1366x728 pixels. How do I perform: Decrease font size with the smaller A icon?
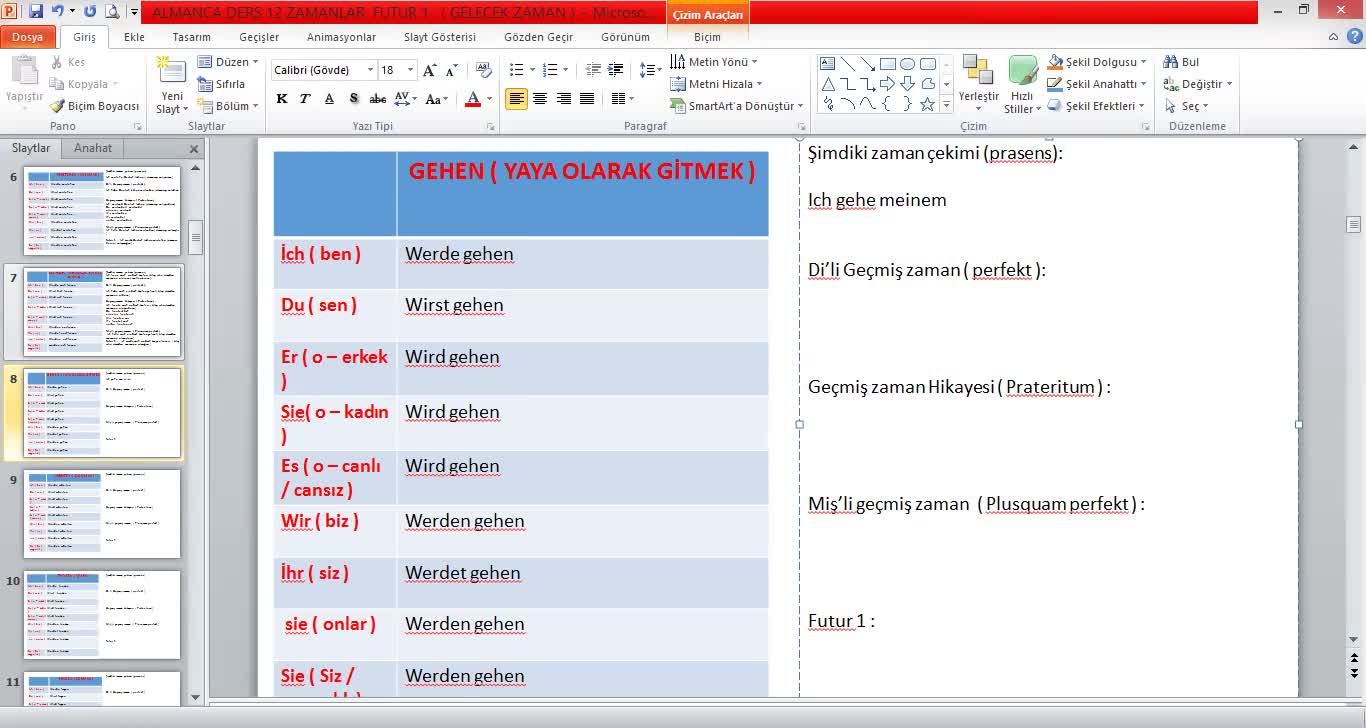[451, 70]
